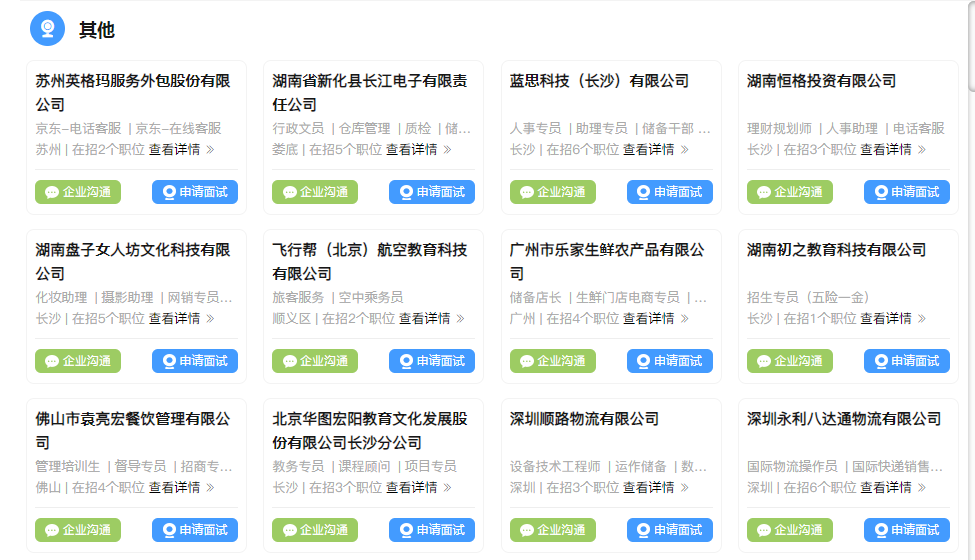Click 申请面试 for 广州市乐家生鲜农产品有限公司

tap(670, 361)
